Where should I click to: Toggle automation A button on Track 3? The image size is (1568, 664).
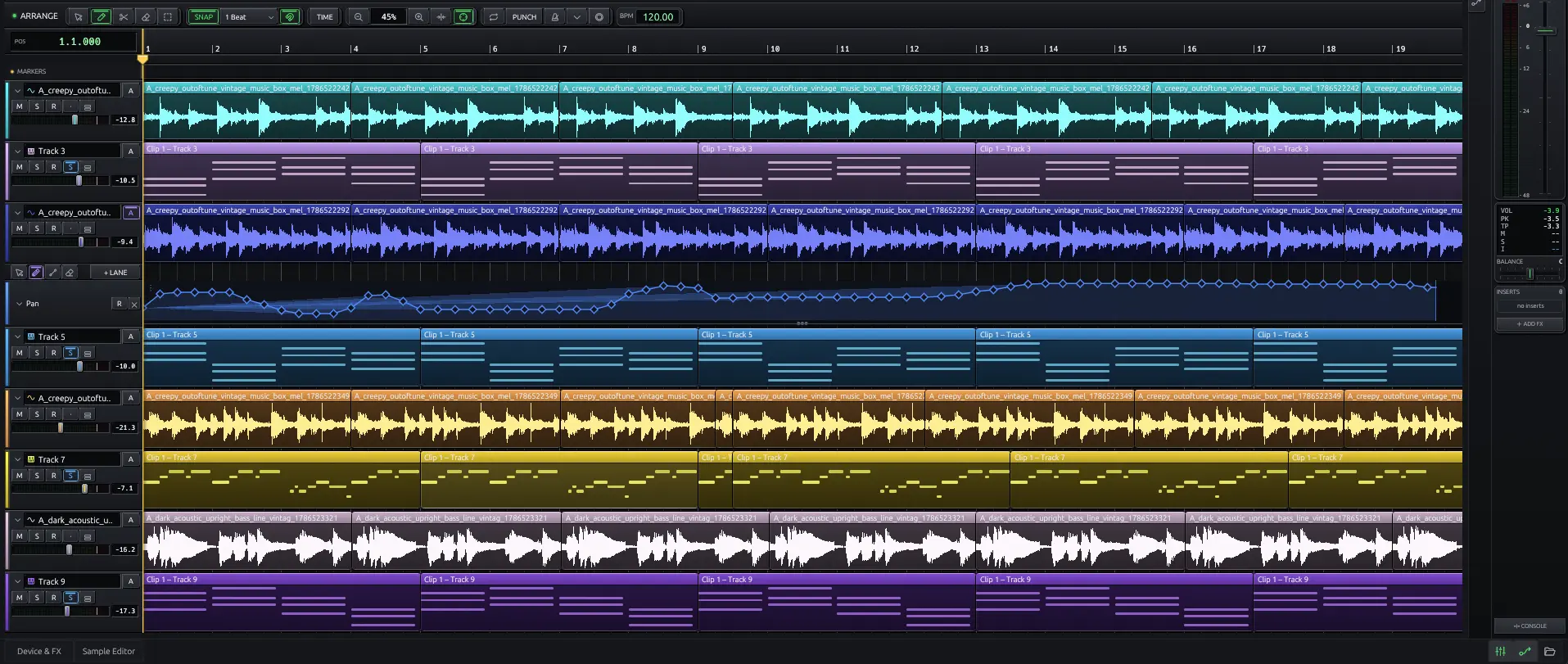(x=130, y=151)
